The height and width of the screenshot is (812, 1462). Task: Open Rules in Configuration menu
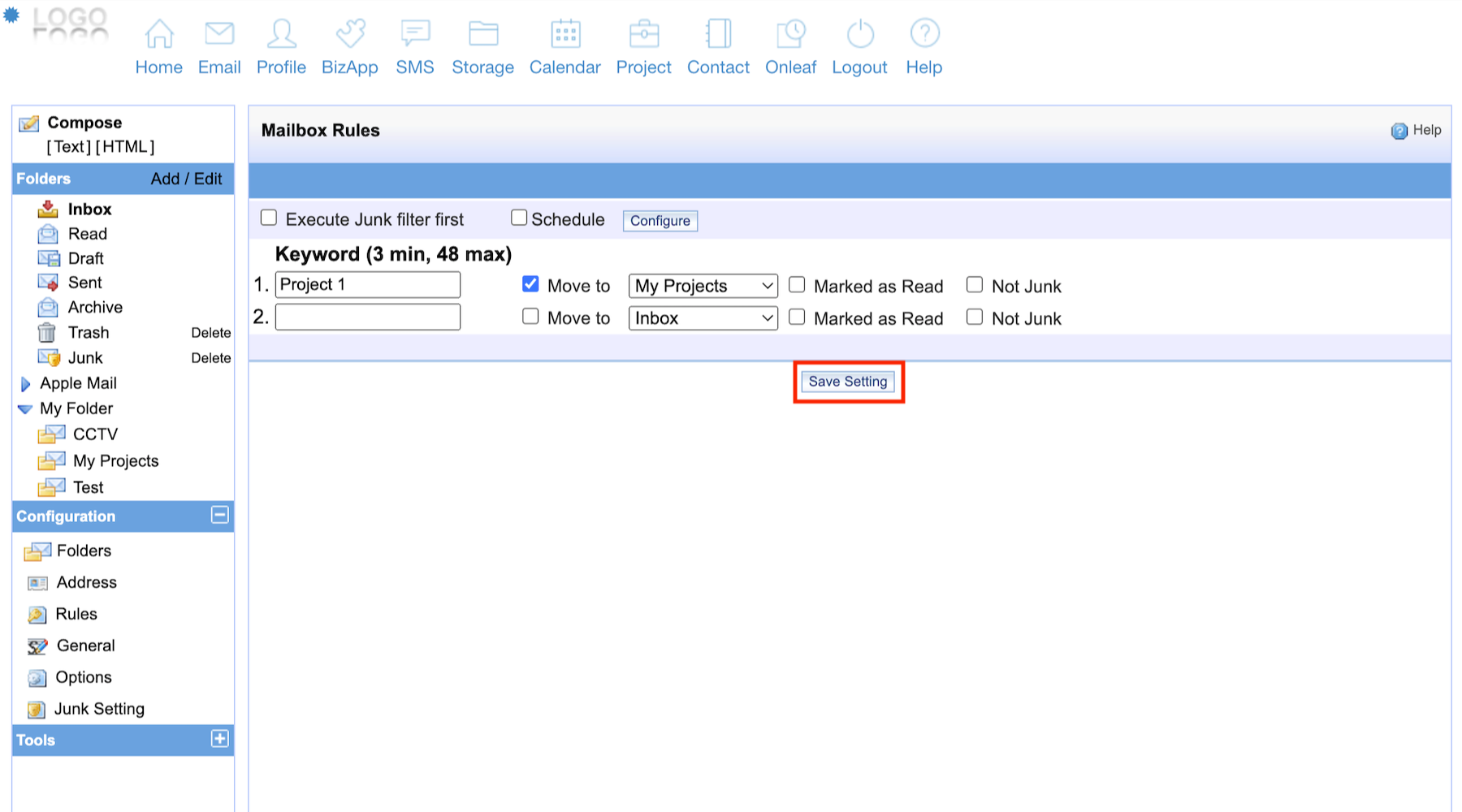pos(76,615)
